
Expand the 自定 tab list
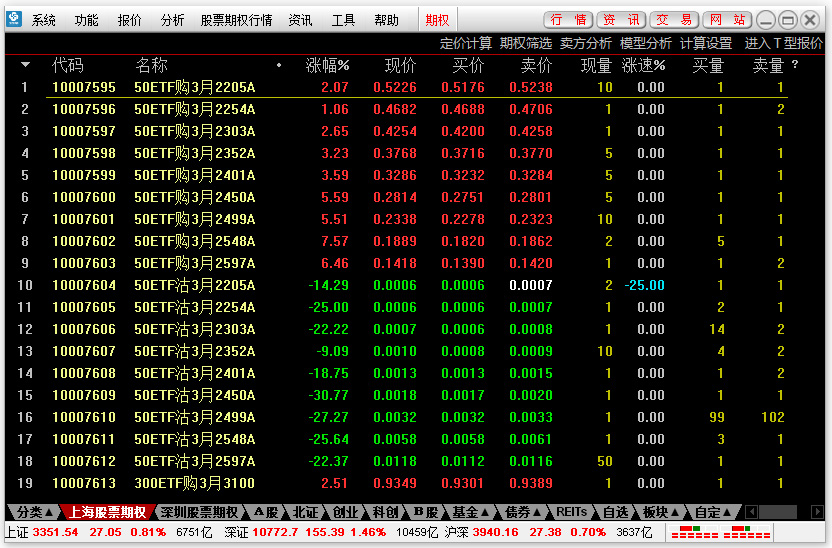click(713, 512)
